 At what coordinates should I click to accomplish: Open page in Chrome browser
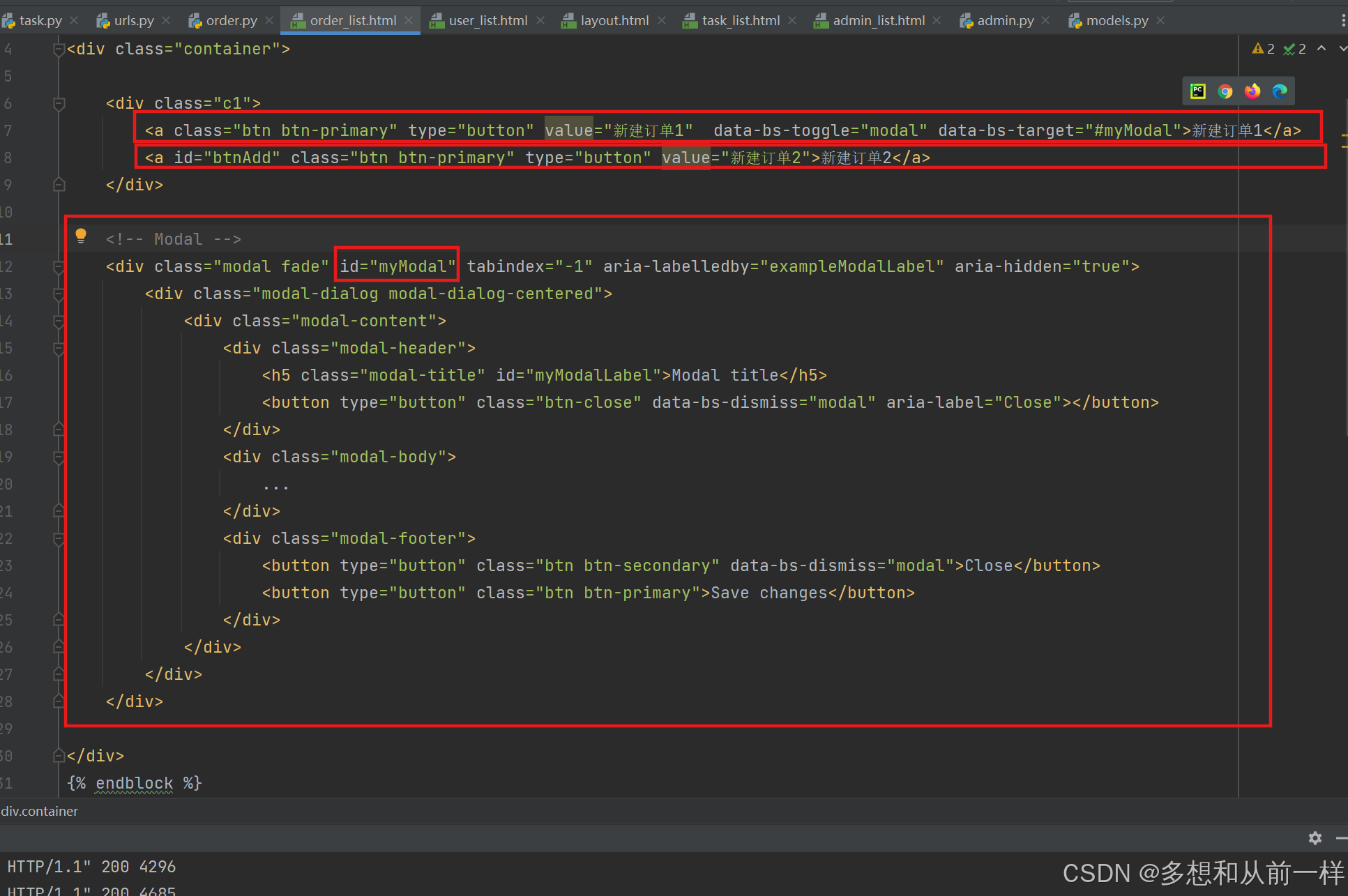pyautogui.click(x=1225, y=91)
